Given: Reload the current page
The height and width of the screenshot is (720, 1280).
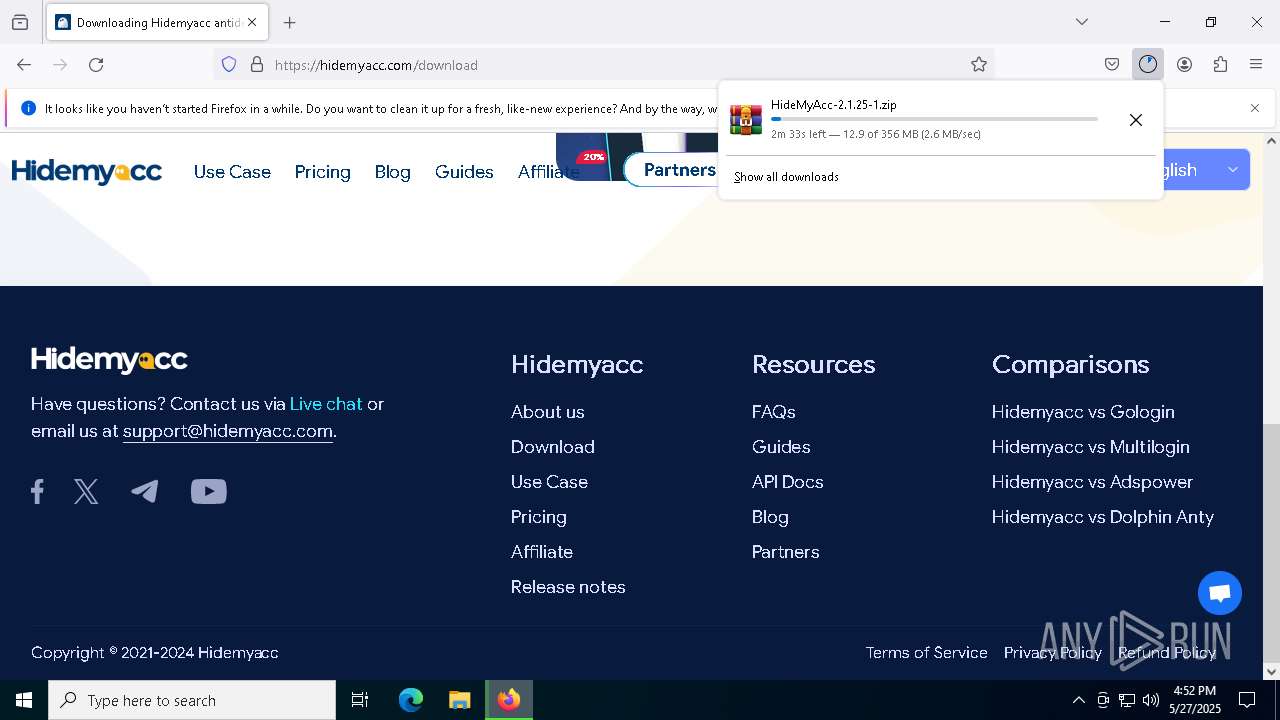Looking at the screenshot, I should (x=96, y=65).
